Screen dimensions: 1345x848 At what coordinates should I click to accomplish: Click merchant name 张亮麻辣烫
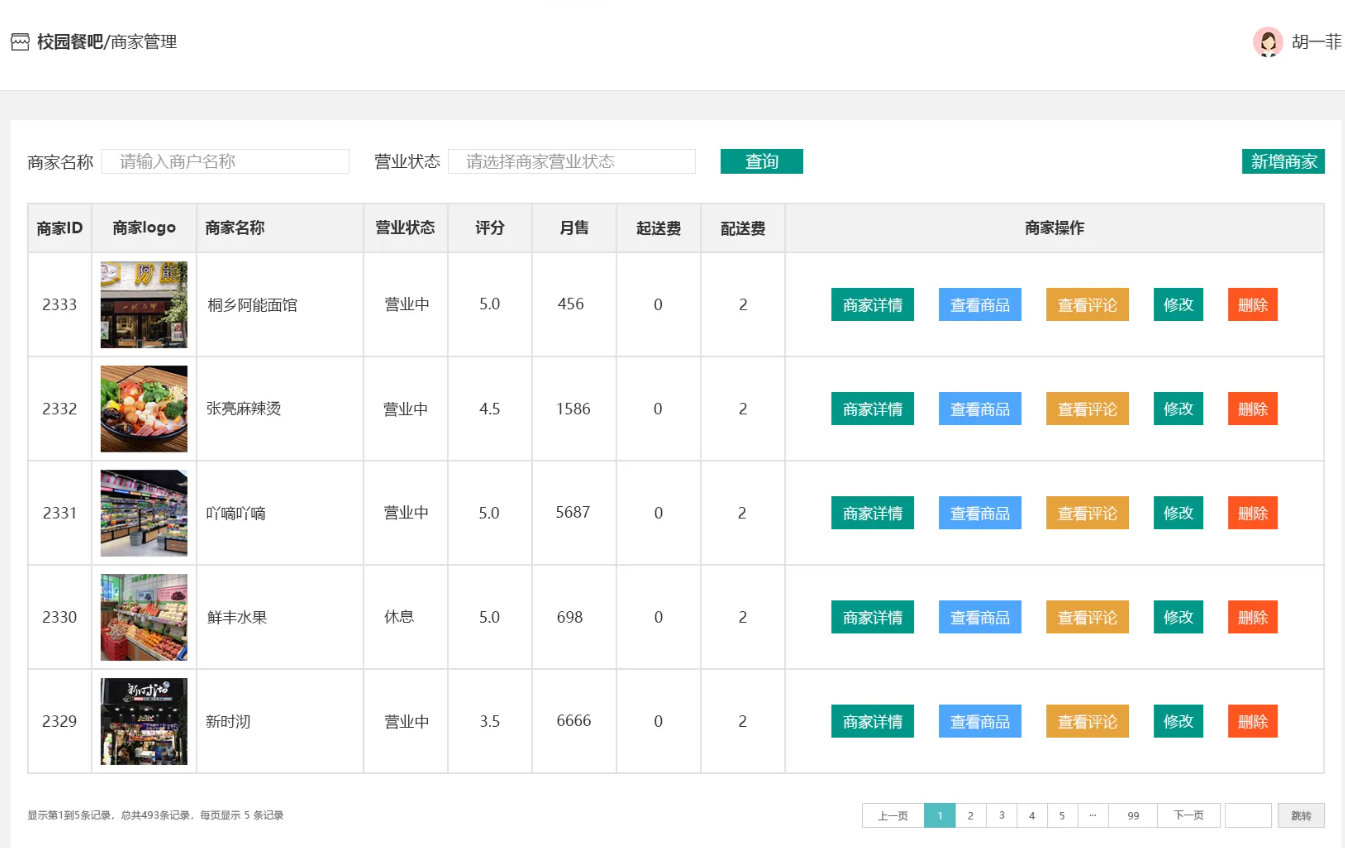click(243, 409)
